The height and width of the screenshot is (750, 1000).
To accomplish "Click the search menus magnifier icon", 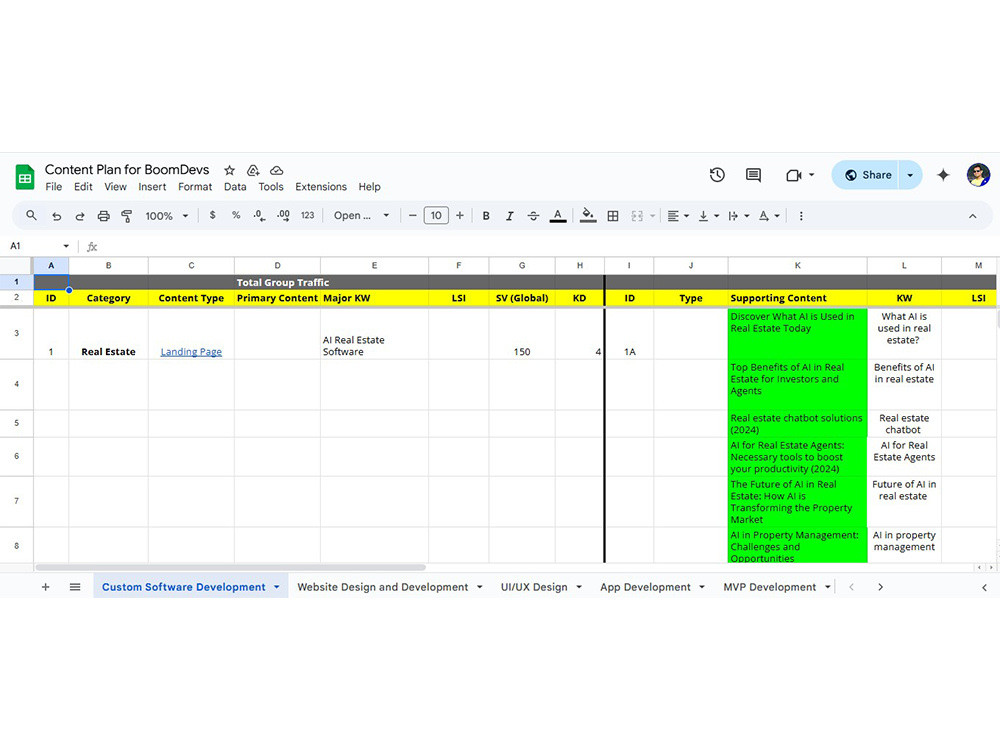I will tap(31, 216).
